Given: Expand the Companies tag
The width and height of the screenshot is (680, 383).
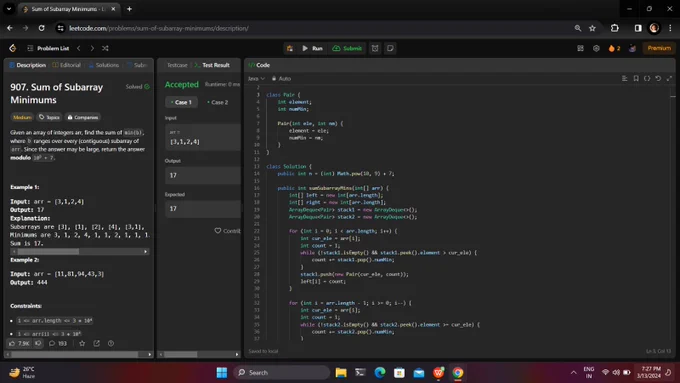Looking at the screenshot, I should [82, 117].
